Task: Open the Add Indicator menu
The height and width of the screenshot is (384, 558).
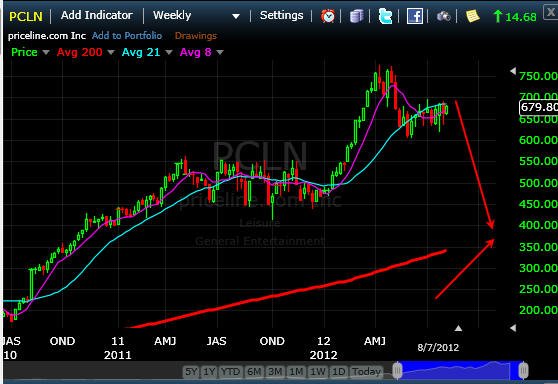Action: tap(96, 15)
